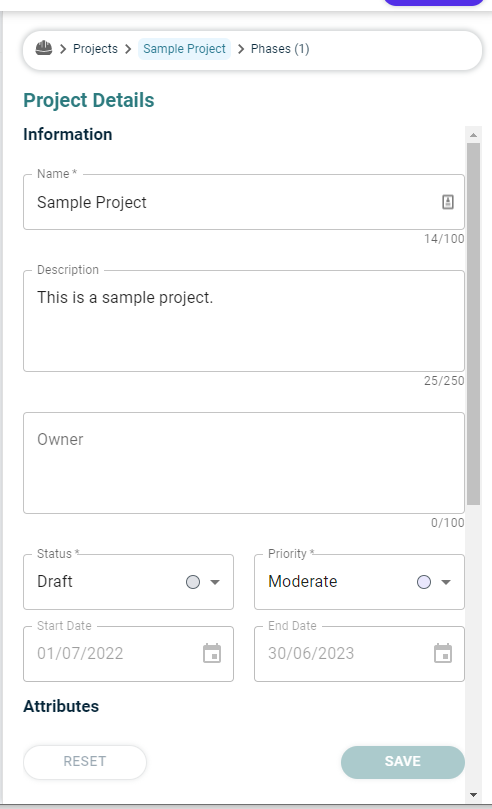Click the gray Draft status color circle

pyautogui.click(x=193, y=582)
